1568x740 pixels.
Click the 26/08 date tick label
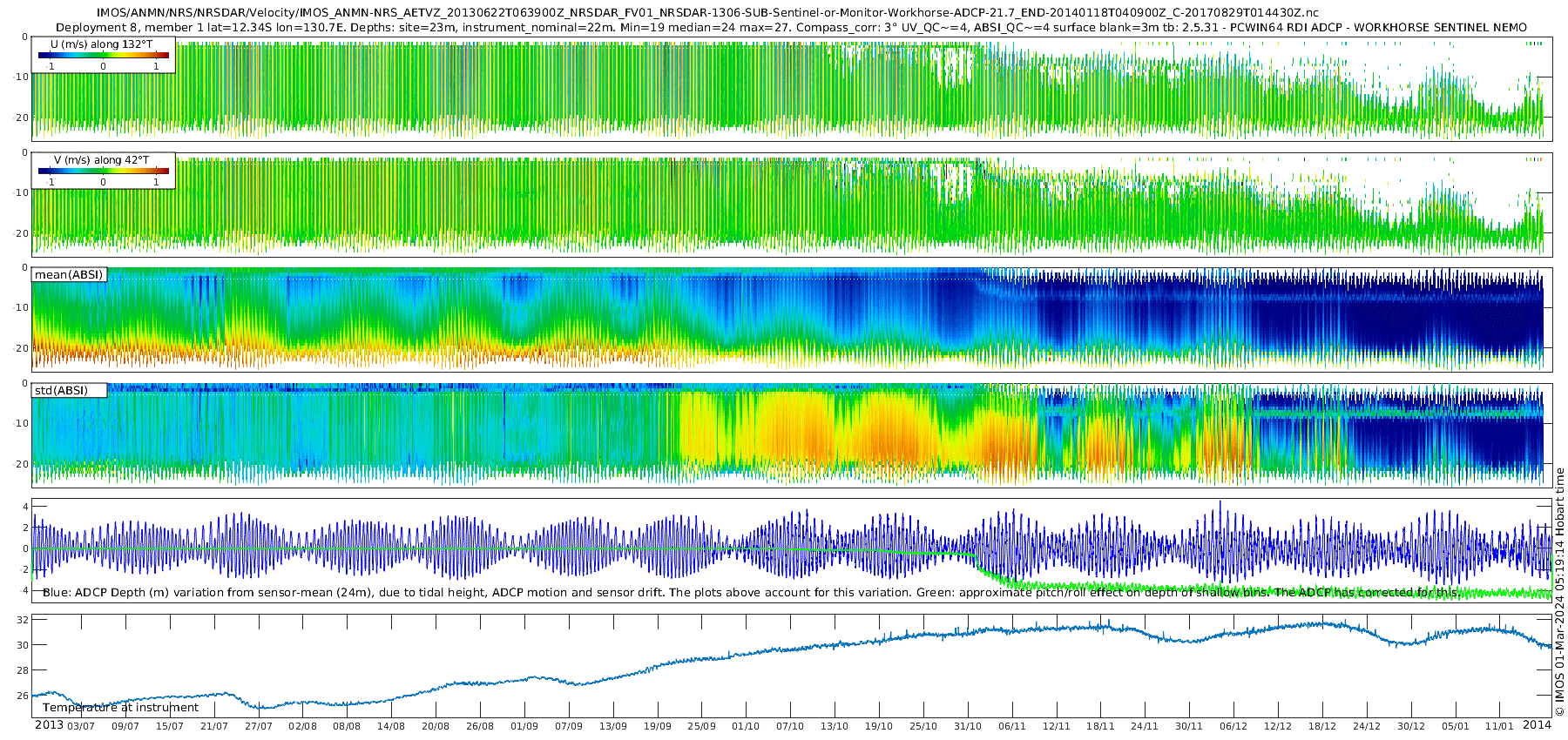click(x=480, y=726)
